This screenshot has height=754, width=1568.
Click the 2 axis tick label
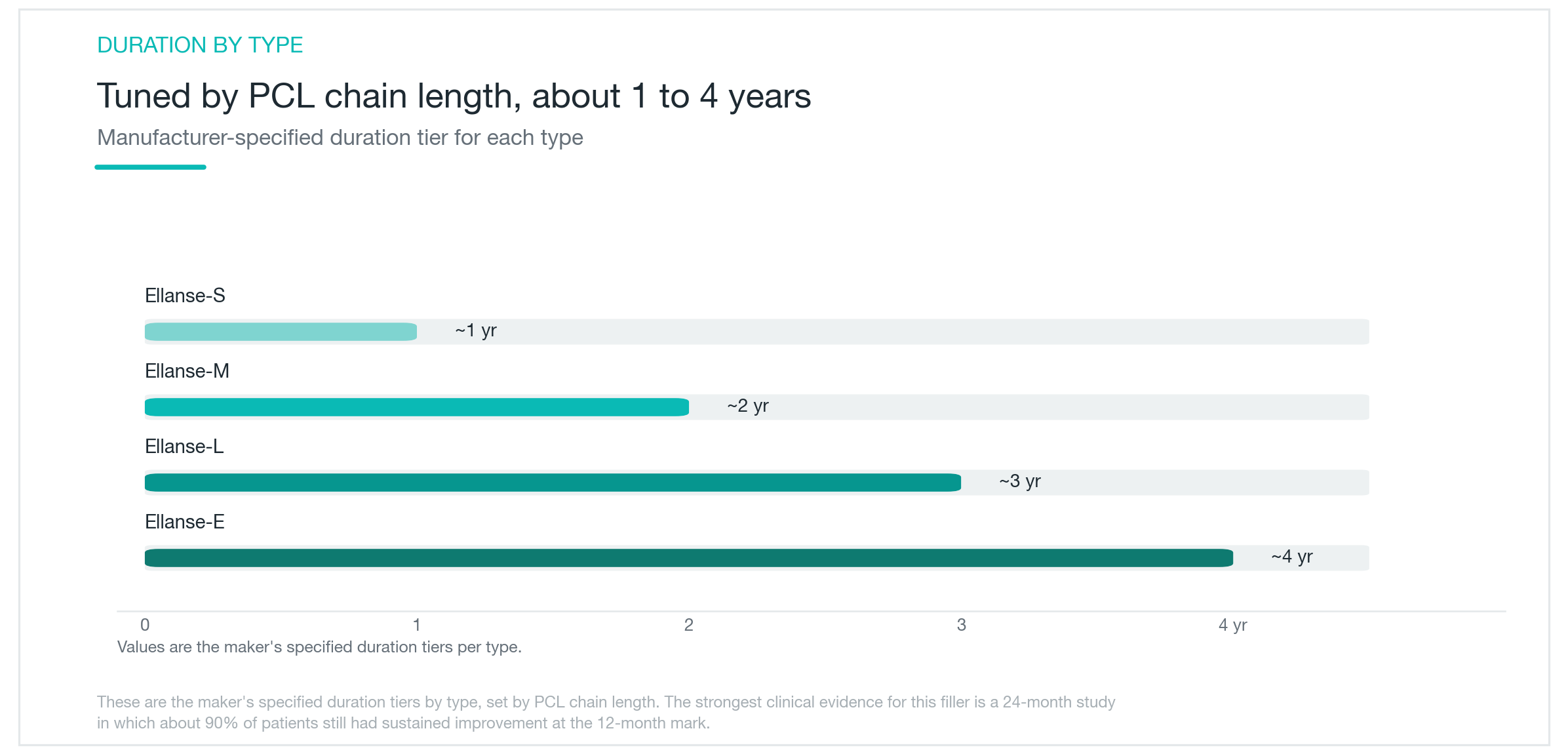click(x=689, y=625)
